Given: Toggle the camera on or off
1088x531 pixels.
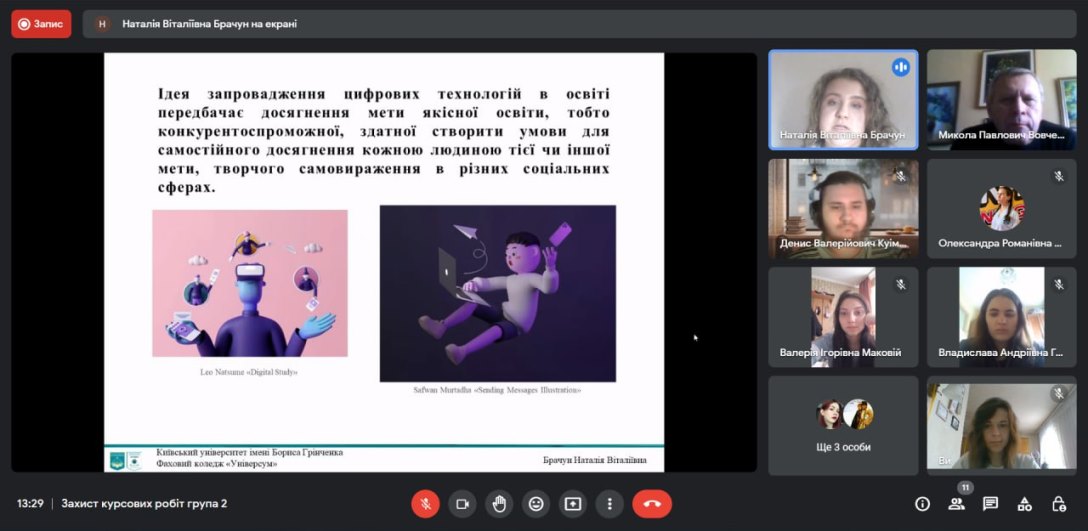Looking at the screenshot, I should (462, 504).
